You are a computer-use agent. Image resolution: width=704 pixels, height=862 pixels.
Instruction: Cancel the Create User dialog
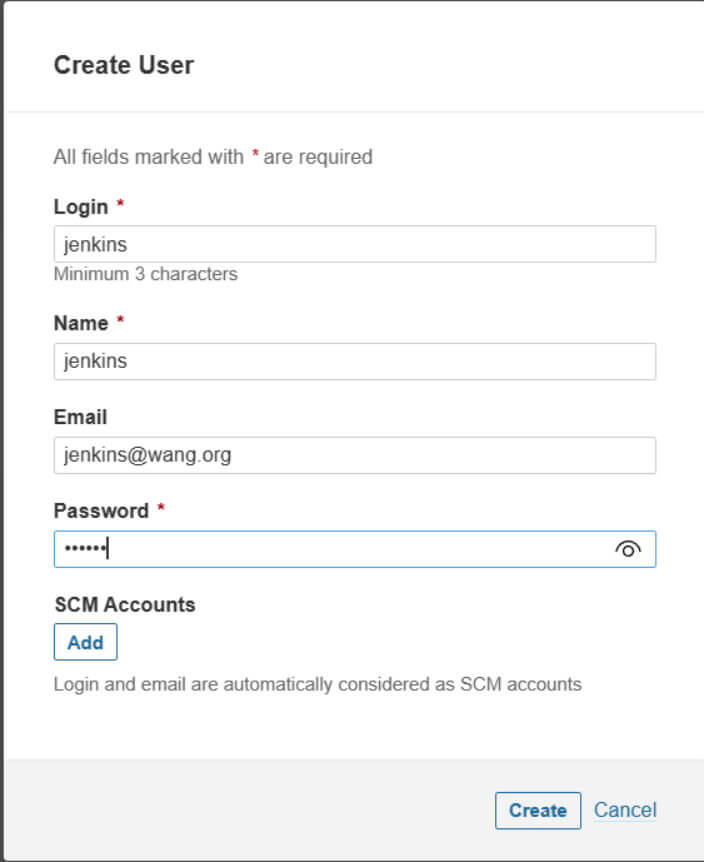[625, 810]
